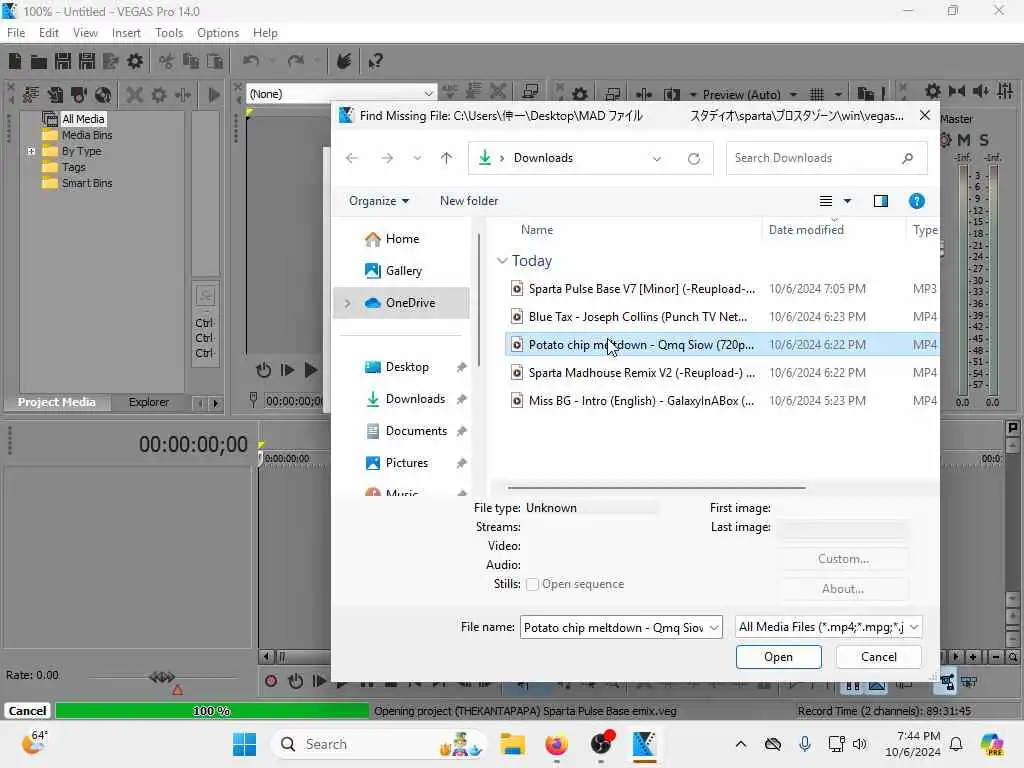Click the microphone icon in system tray
Screen dimensions: 1024x768
tap(805, 744)
